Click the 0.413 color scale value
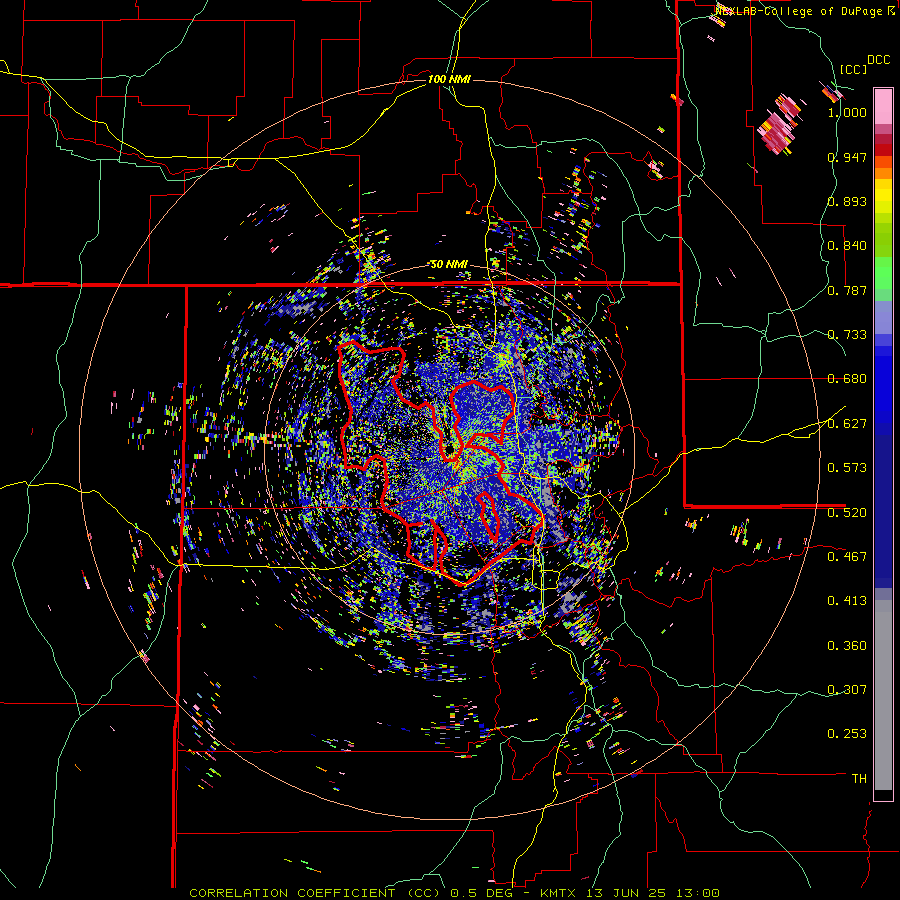The width and height of the screenshot is (900, 900). click(x=847, y=601)
